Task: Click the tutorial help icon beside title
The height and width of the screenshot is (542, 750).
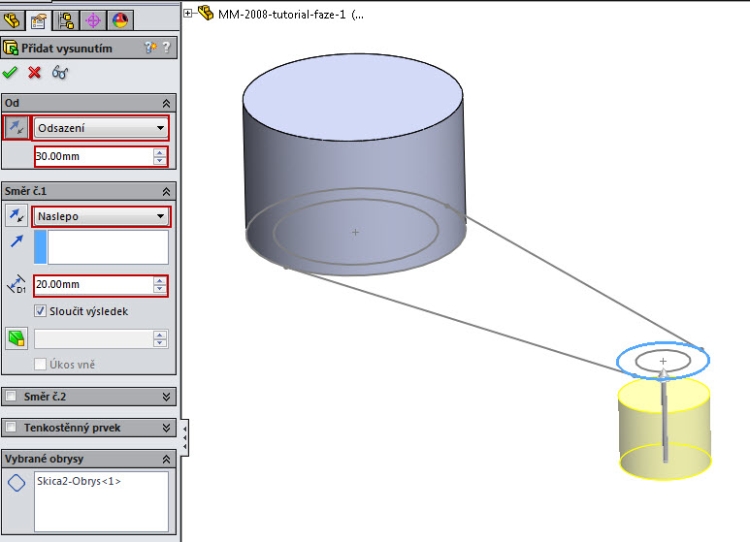Action: [x=150, y=47]
